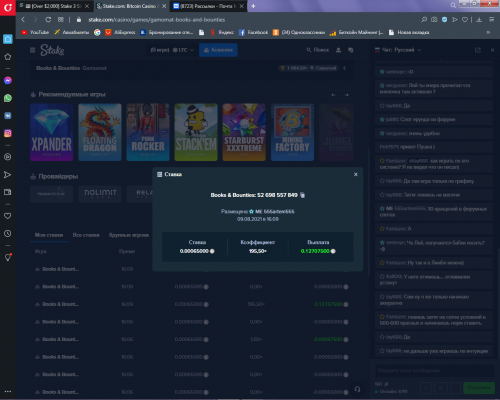Open the Stake hamburger menu
This screenshot has height=400, width=500.
click(32, 50)
